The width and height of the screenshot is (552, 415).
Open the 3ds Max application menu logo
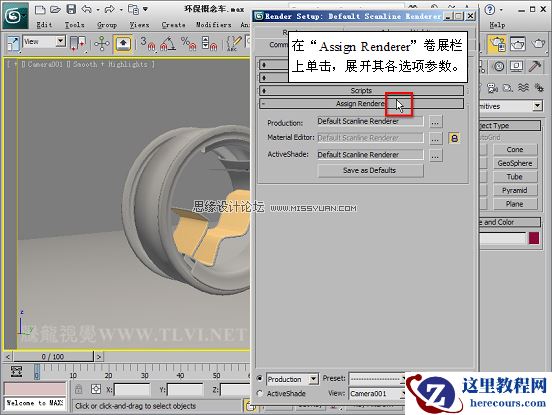click(x=15, y=15)
